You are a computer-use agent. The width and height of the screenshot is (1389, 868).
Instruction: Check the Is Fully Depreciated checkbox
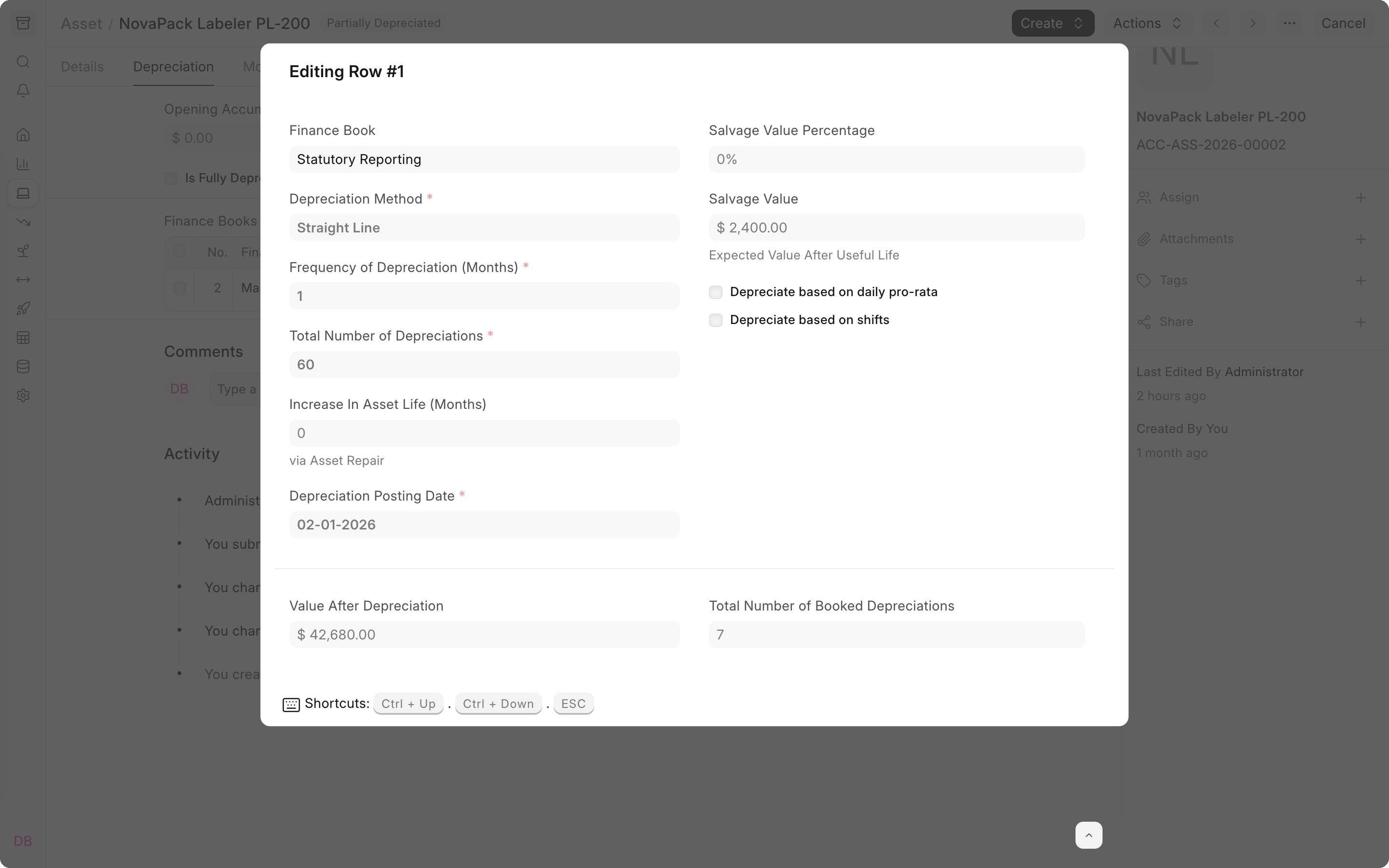coord(170,178)
